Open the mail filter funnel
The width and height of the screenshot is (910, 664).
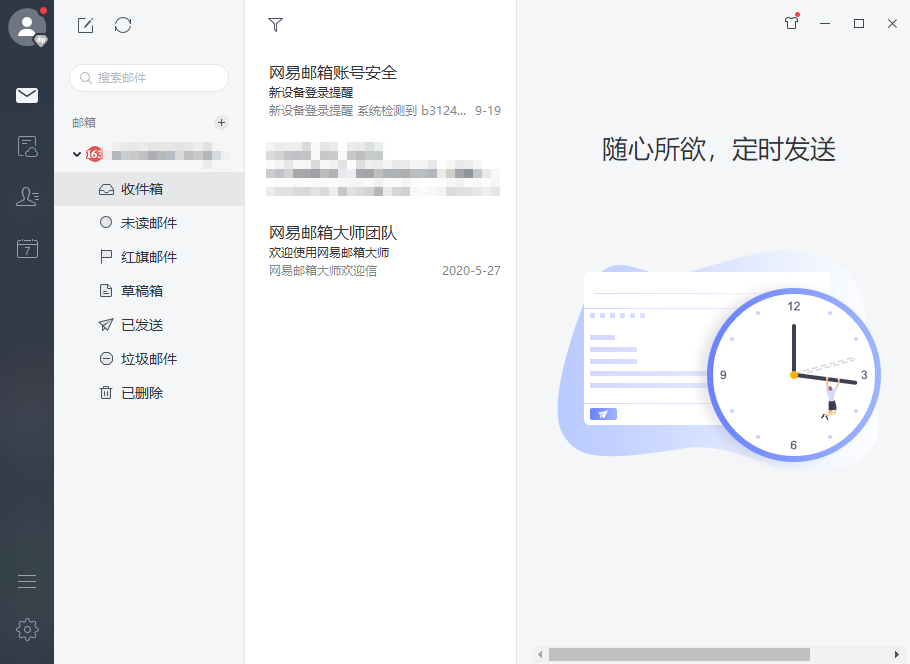(275, 24)
